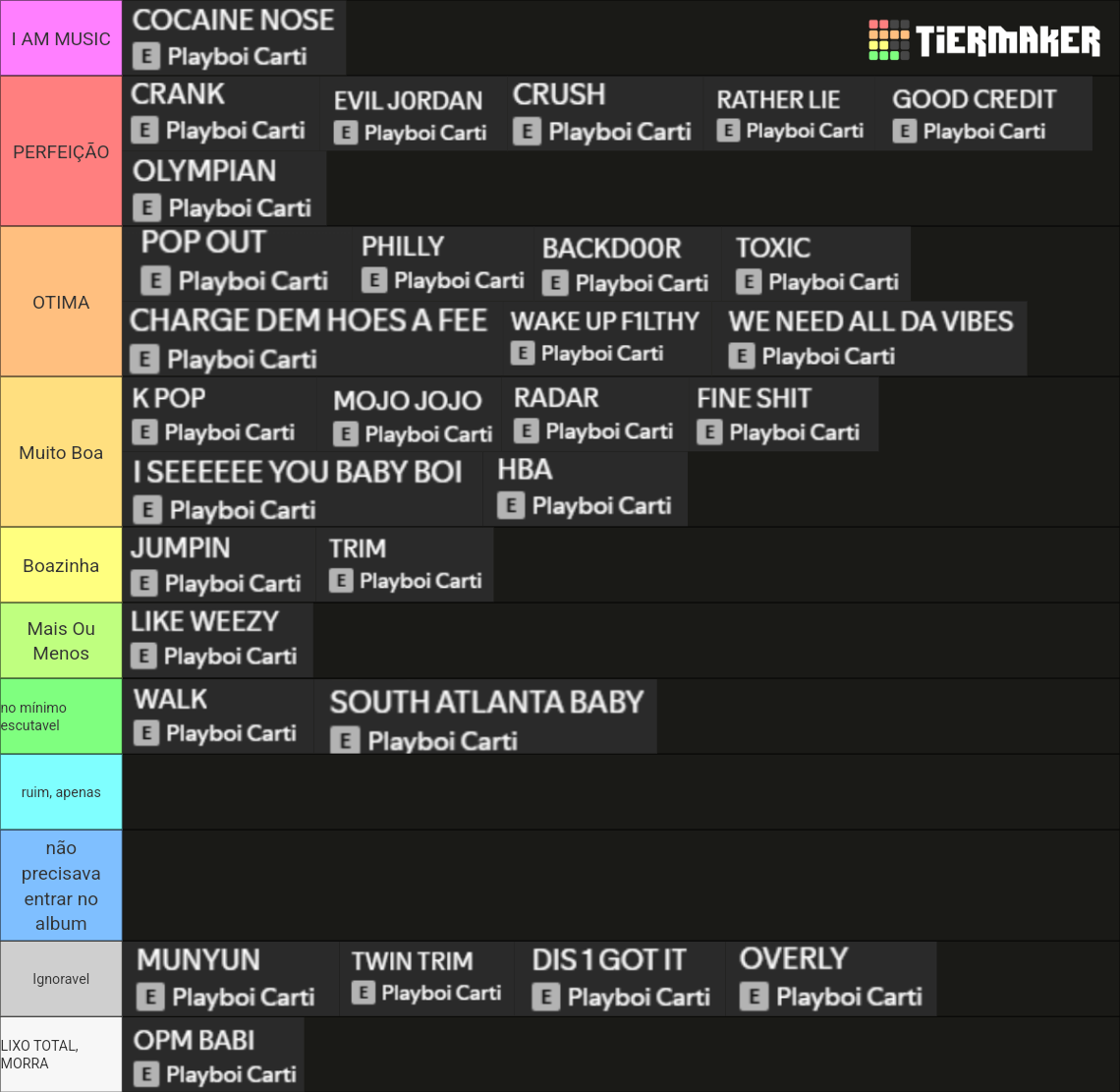Click the explicit E icon under LIKE WEEZY
Image resolution: width=1120 pixels, height=1092 pixels.
coord(143,656)
